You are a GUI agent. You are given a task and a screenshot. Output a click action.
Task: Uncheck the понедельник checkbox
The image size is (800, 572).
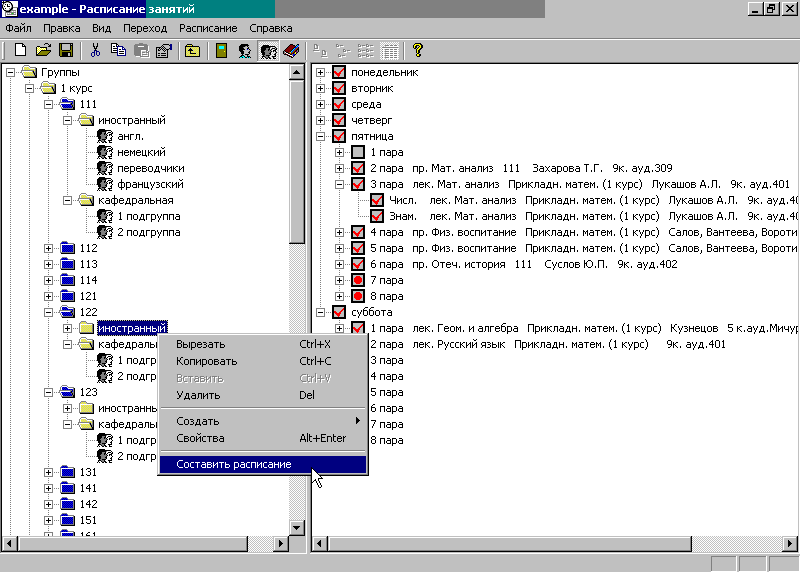(339, 72)
